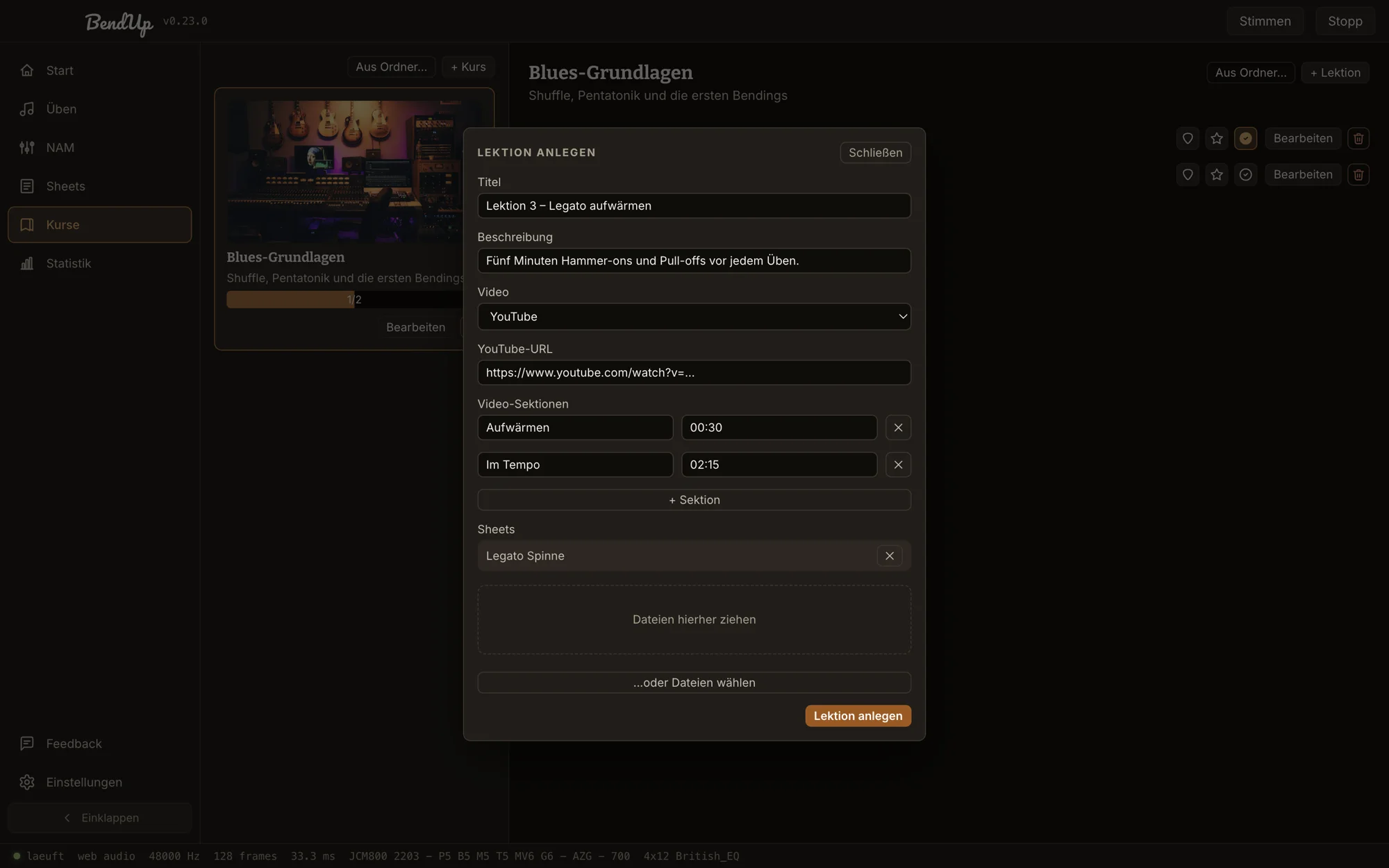The width and height of the screenshot is (1389, 868).
Task: Click the Beschreibung input field
Action: coord(694,260)
